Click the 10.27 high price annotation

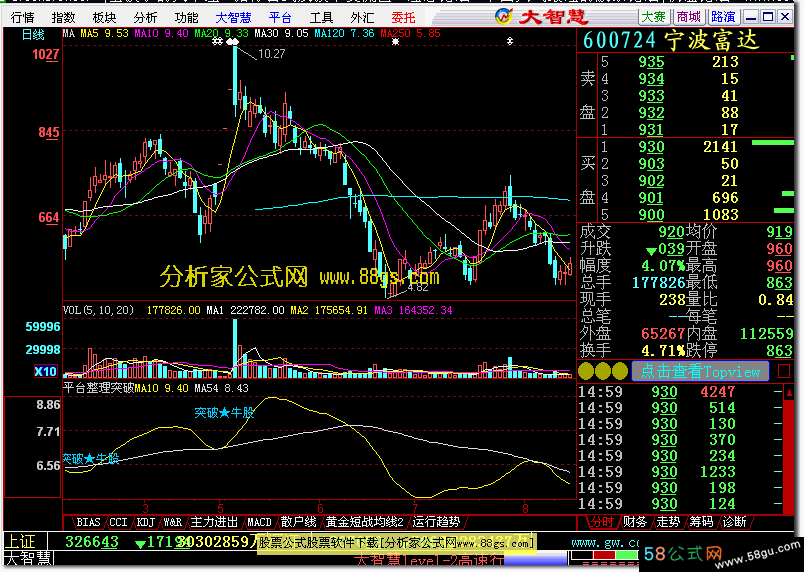point(272,54)
